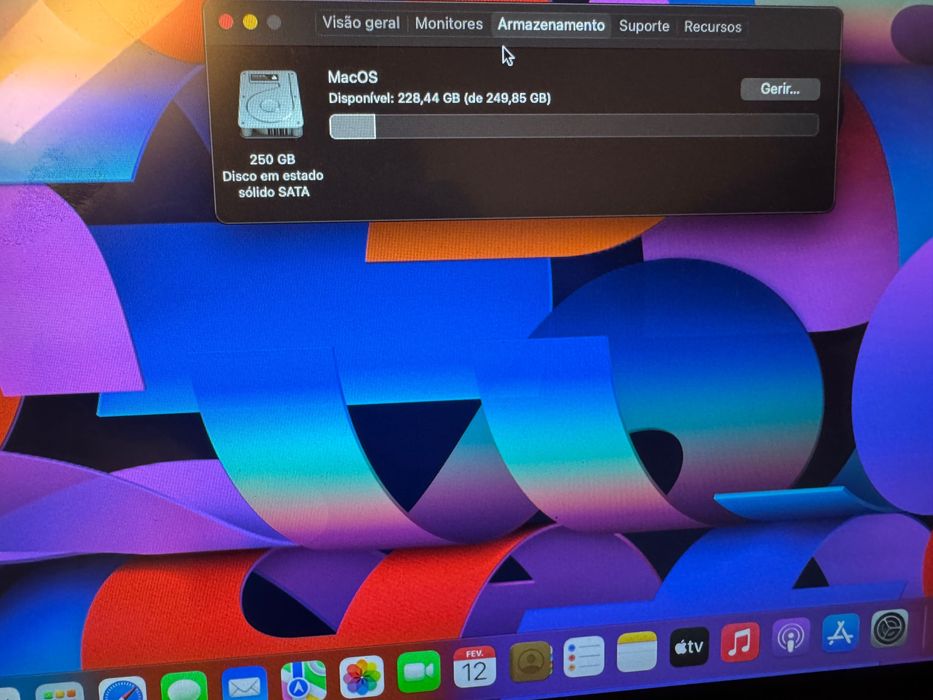This screenshot has height=700, width=933.
Task: Click the MacOS volume name
Action: point(352,77)
